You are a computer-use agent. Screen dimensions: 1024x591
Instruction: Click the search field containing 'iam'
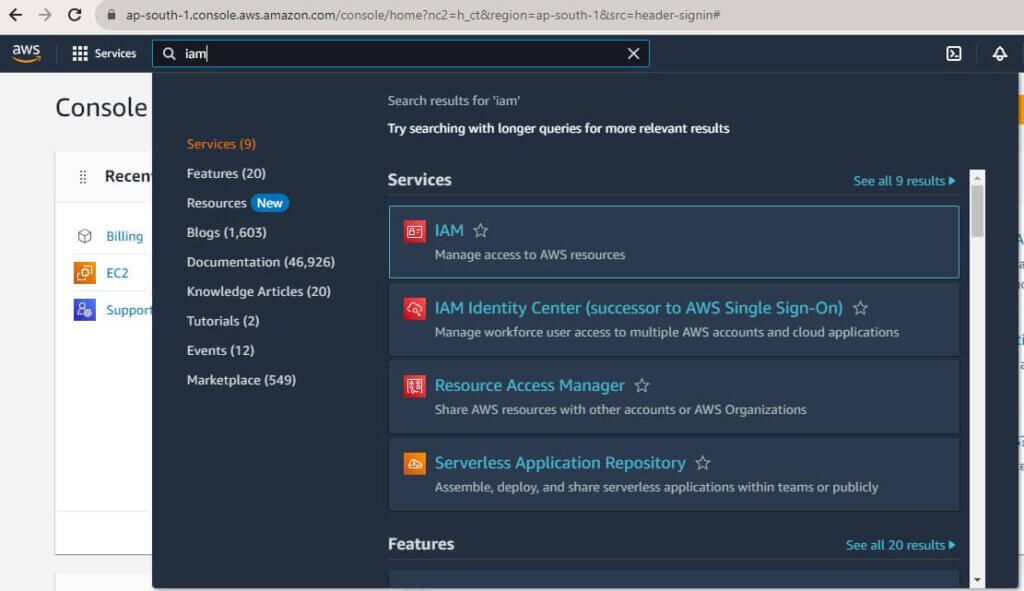(401, 54)
